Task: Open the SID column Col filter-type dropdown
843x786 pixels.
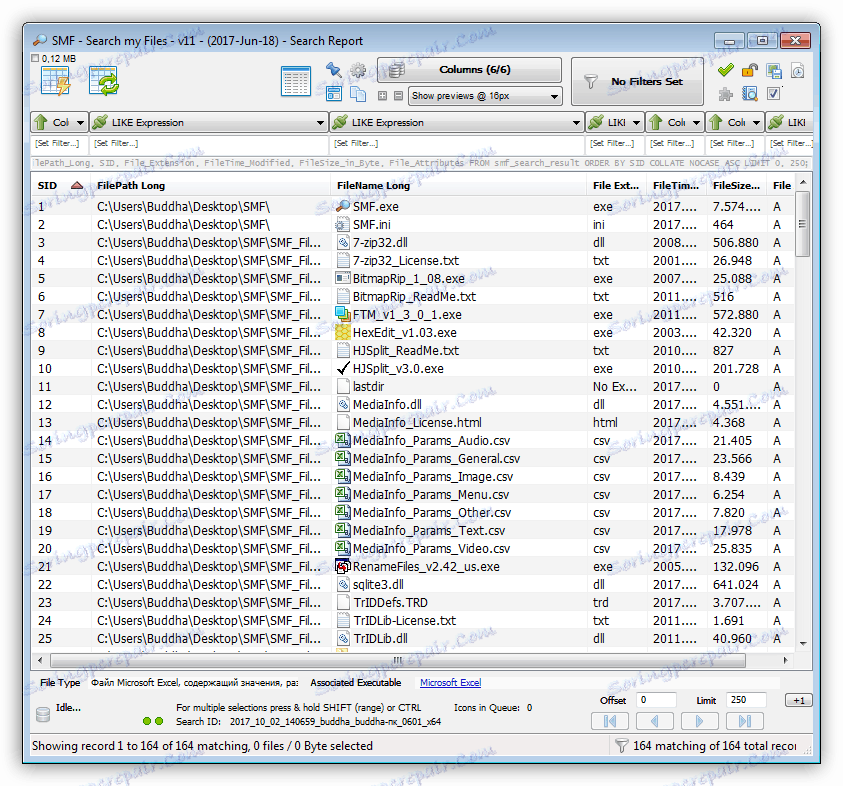Action: pyautogui.click(x=59, y=123)
